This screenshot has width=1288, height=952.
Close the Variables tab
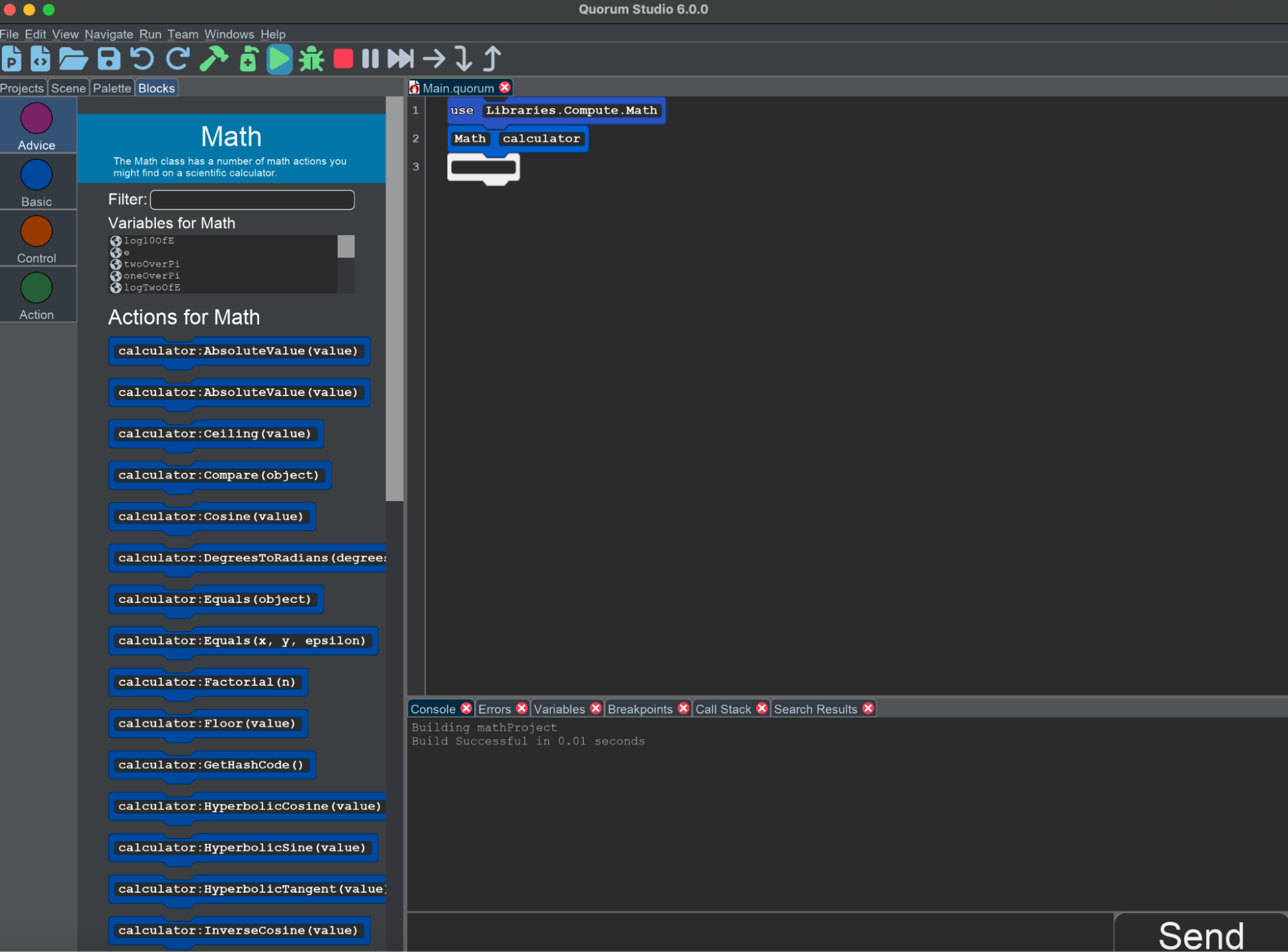point(595,709)
